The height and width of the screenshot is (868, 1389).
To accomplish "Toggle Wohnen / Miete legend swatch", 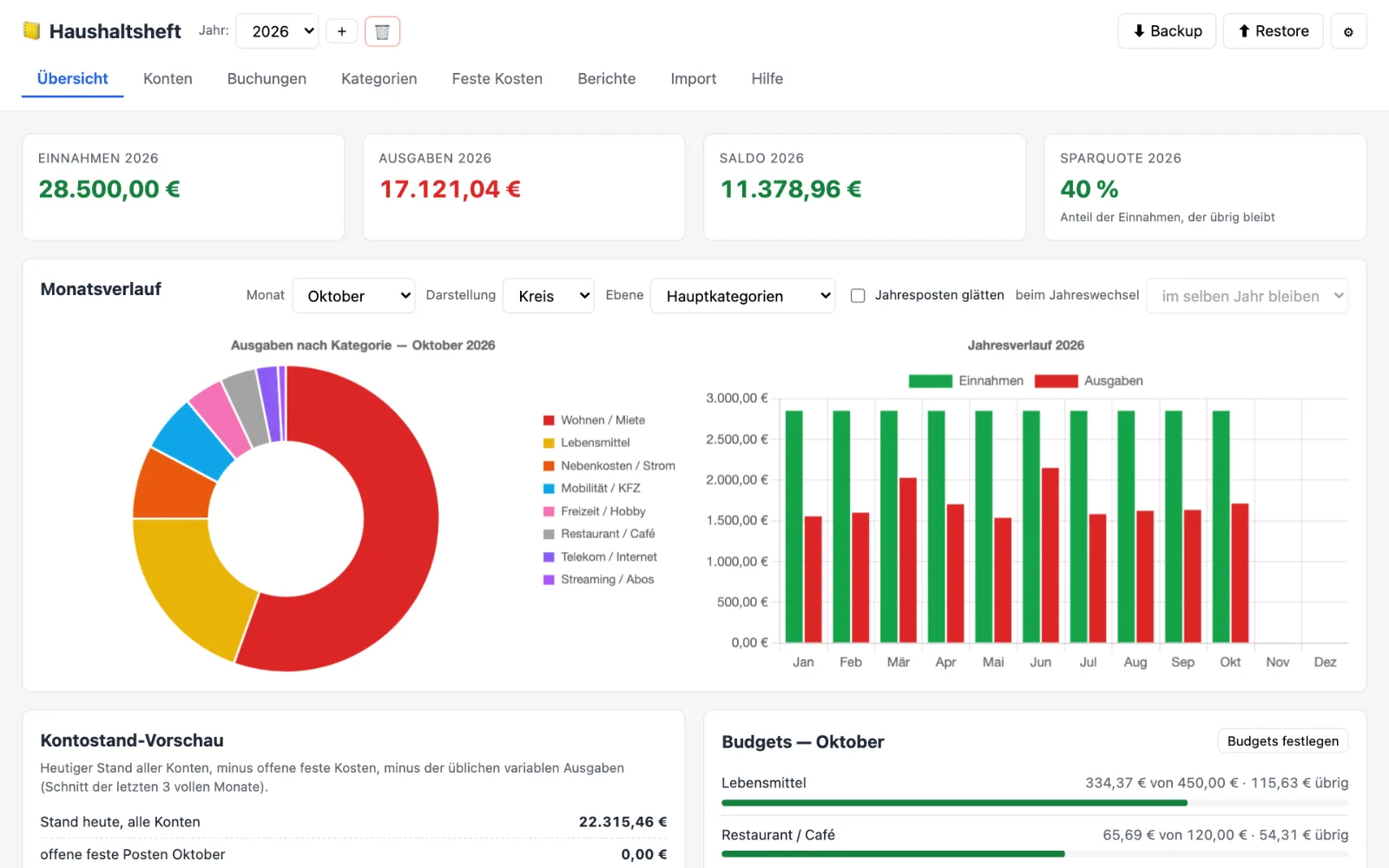I will click(x=549, y=420).
